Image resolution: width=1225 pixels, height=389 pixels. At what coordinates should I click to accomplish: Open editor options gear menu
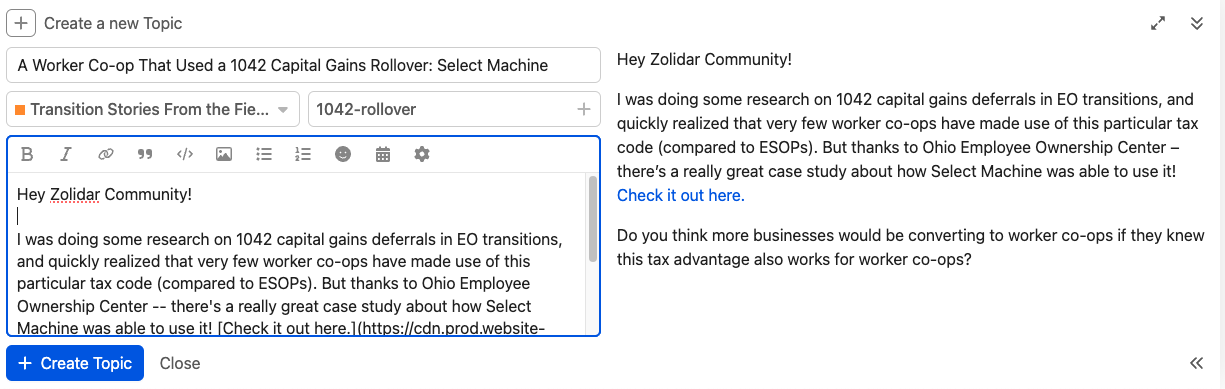(x=422, y=154)
